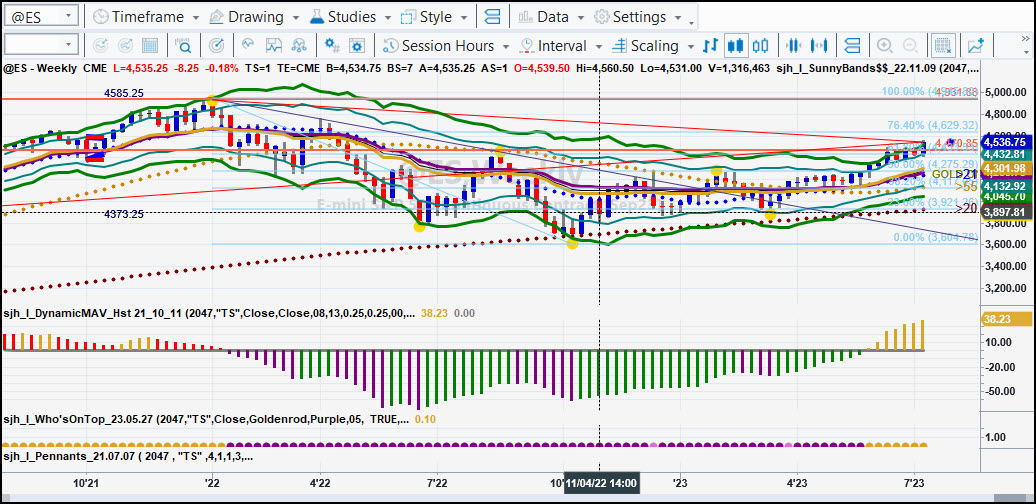Click the 38.23 DynamicMAV value tag

point(1004,317)
